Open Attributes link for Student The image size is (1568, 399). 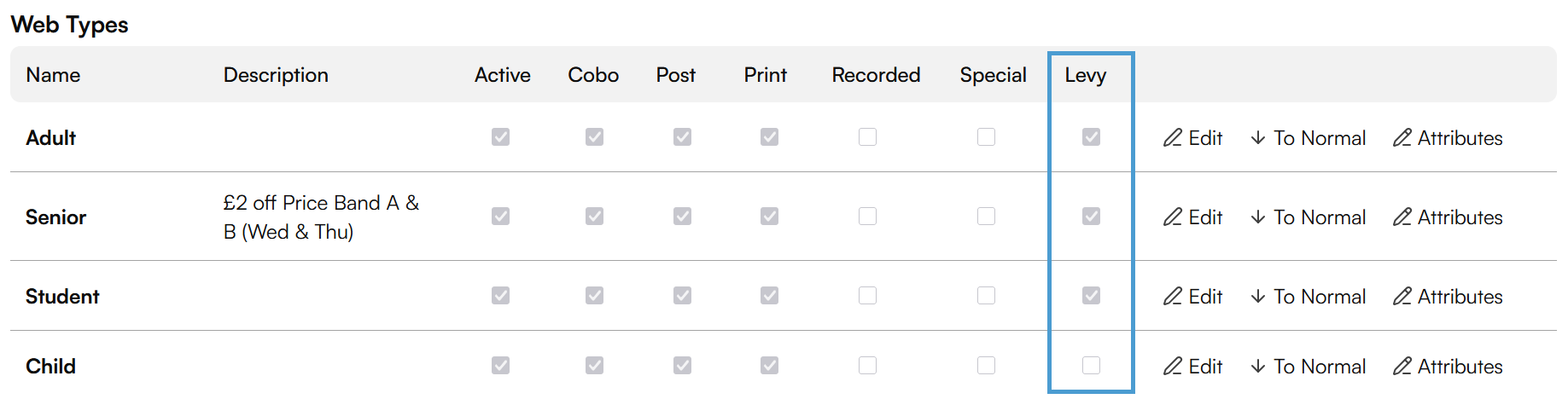pyautogui.click(x=1448, y=296)
